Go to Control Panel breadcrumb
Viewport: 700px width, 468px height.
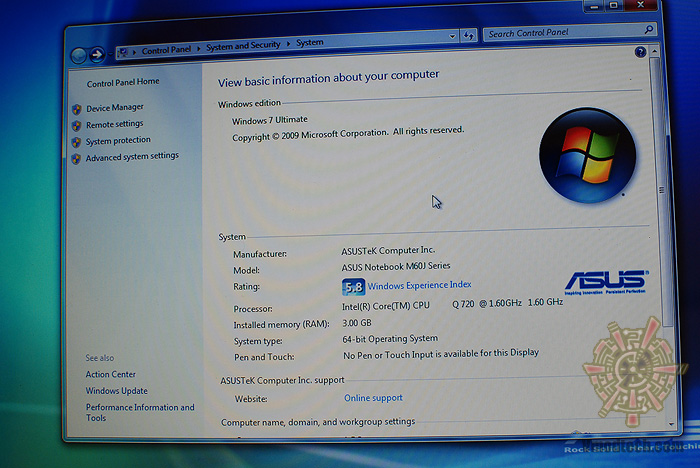click(x=166, y=50)
